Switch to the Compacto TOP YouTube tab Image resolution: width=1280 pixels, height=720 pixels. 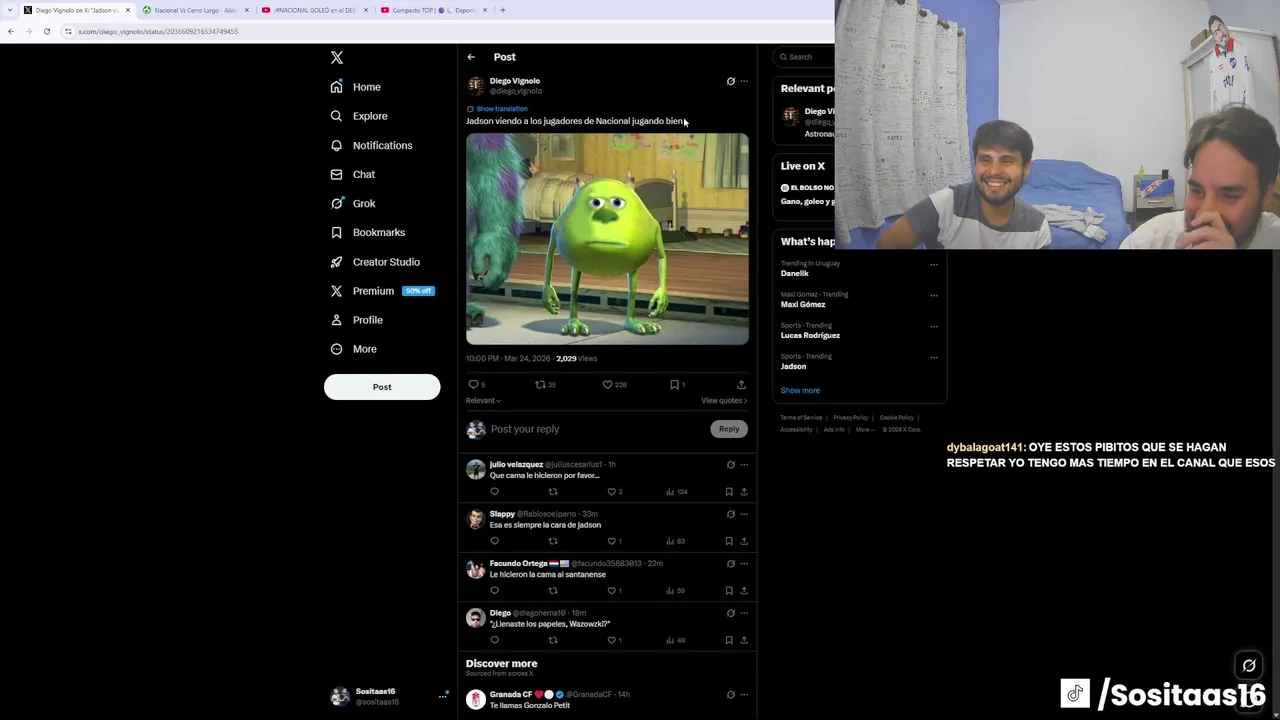[432, 10]
